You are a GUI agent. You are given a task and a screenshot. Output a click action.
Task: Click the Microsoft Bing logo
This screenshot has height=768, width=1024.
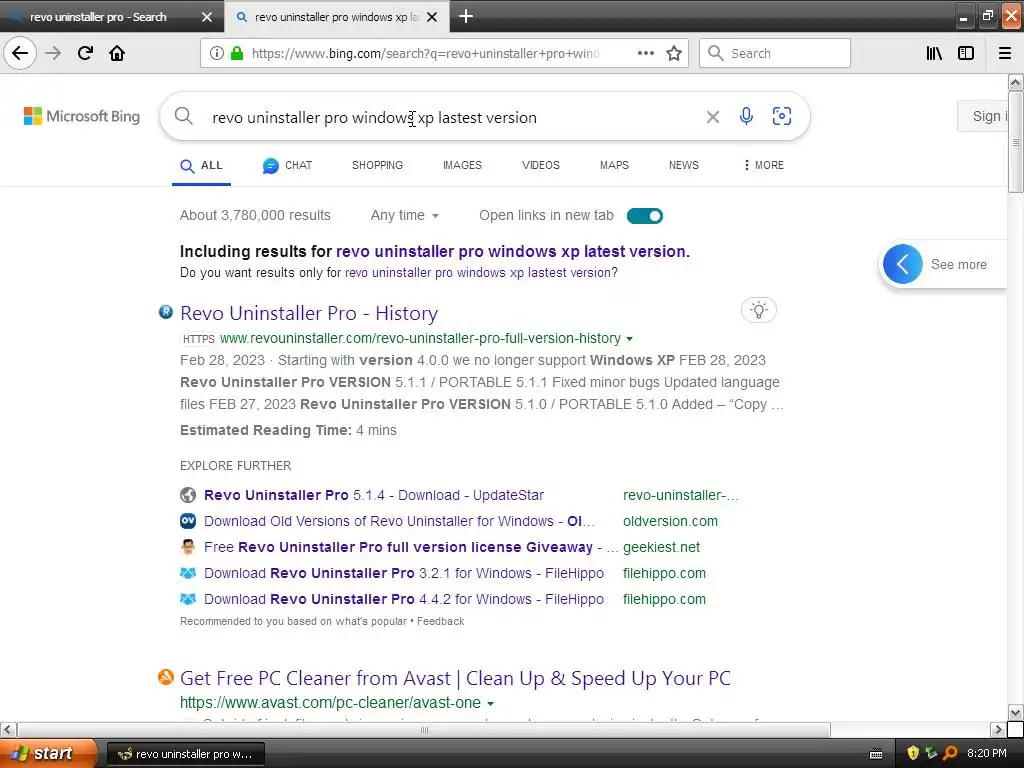(x=82, y=116)
